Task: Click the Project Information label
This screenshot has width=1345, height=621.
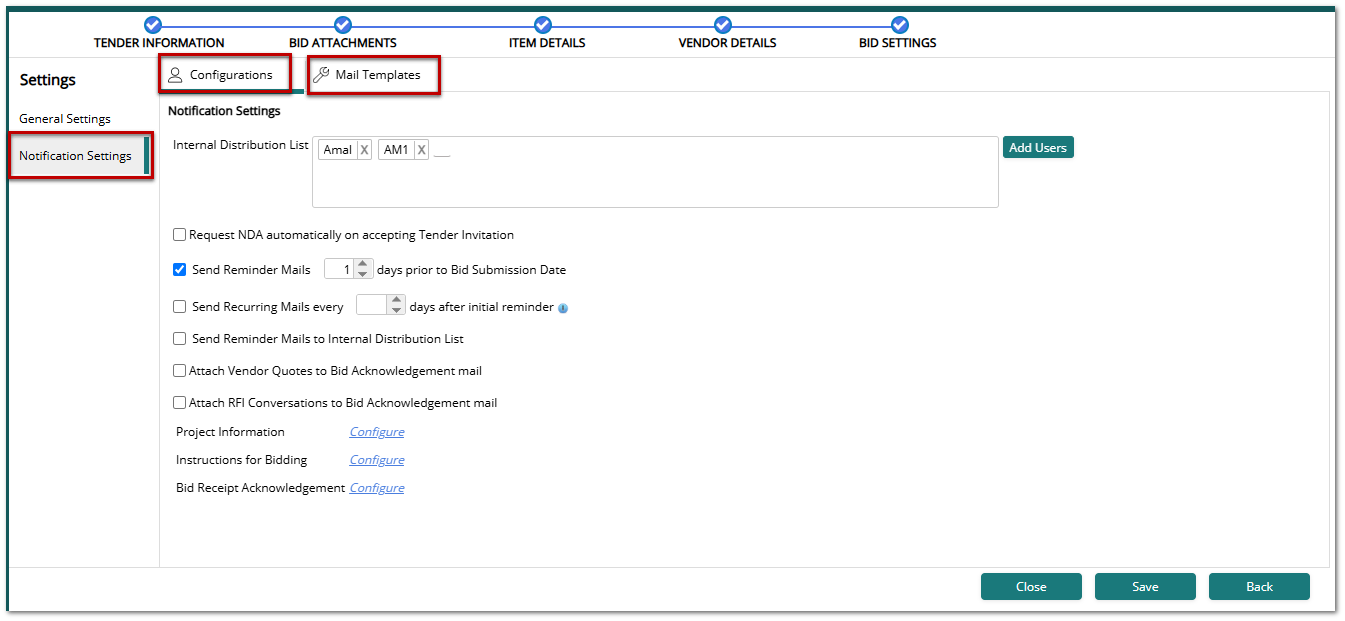Action: 230,432
